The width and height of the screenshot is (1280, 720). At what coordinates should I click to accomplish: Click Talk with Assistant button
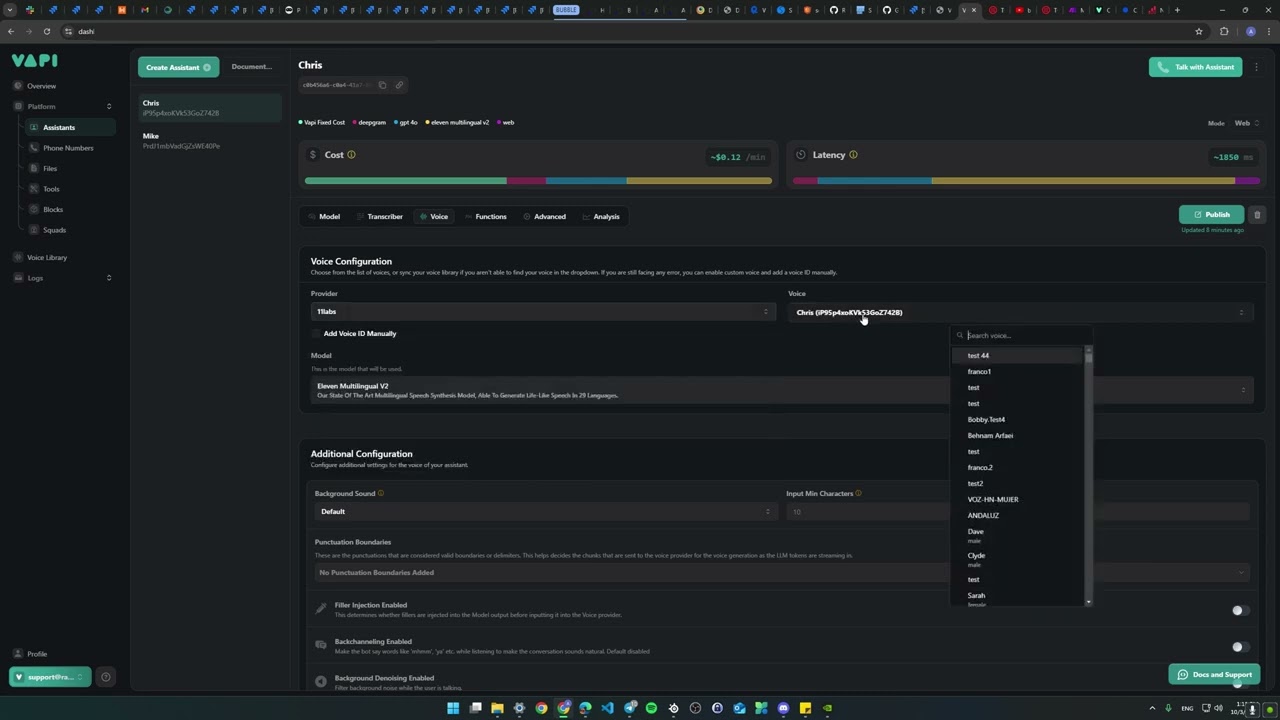pyautogui.click(x=1196, y=67)
